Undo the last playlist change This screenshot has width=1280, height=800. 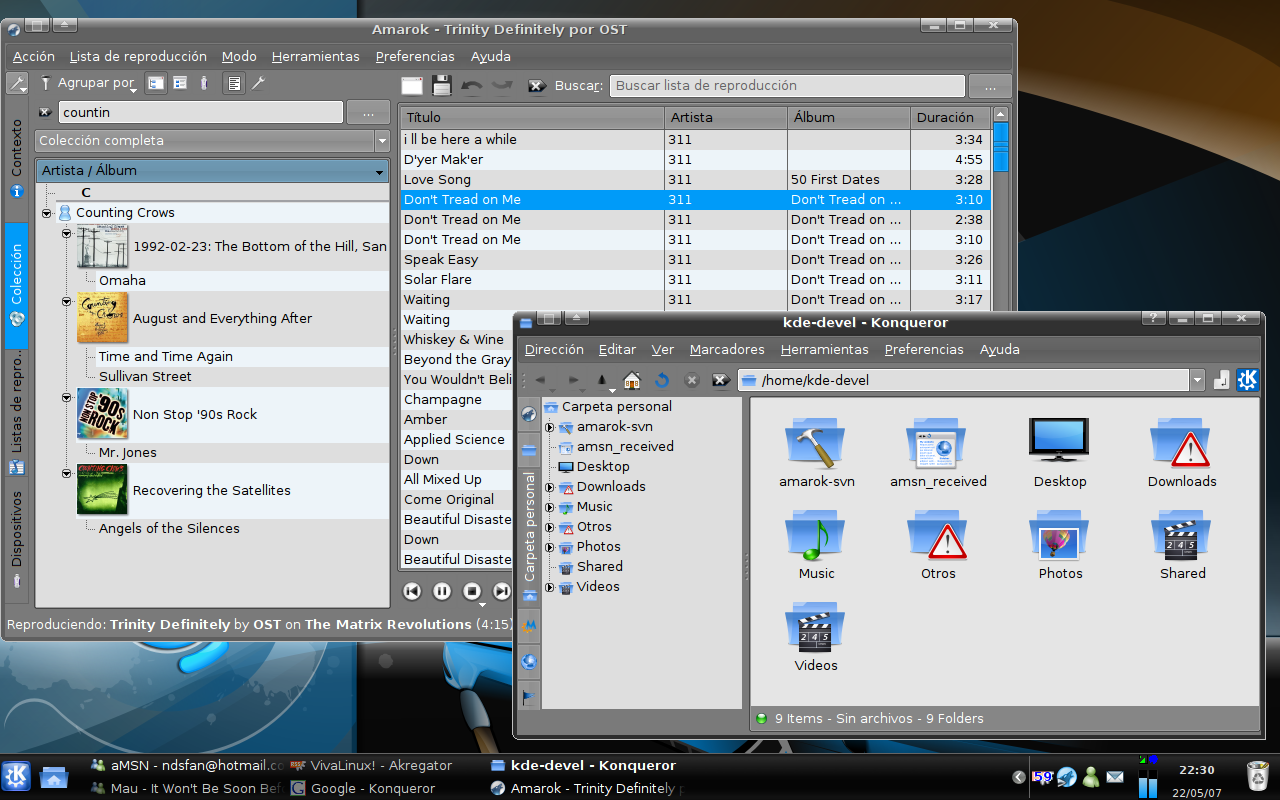coord(471,86)
